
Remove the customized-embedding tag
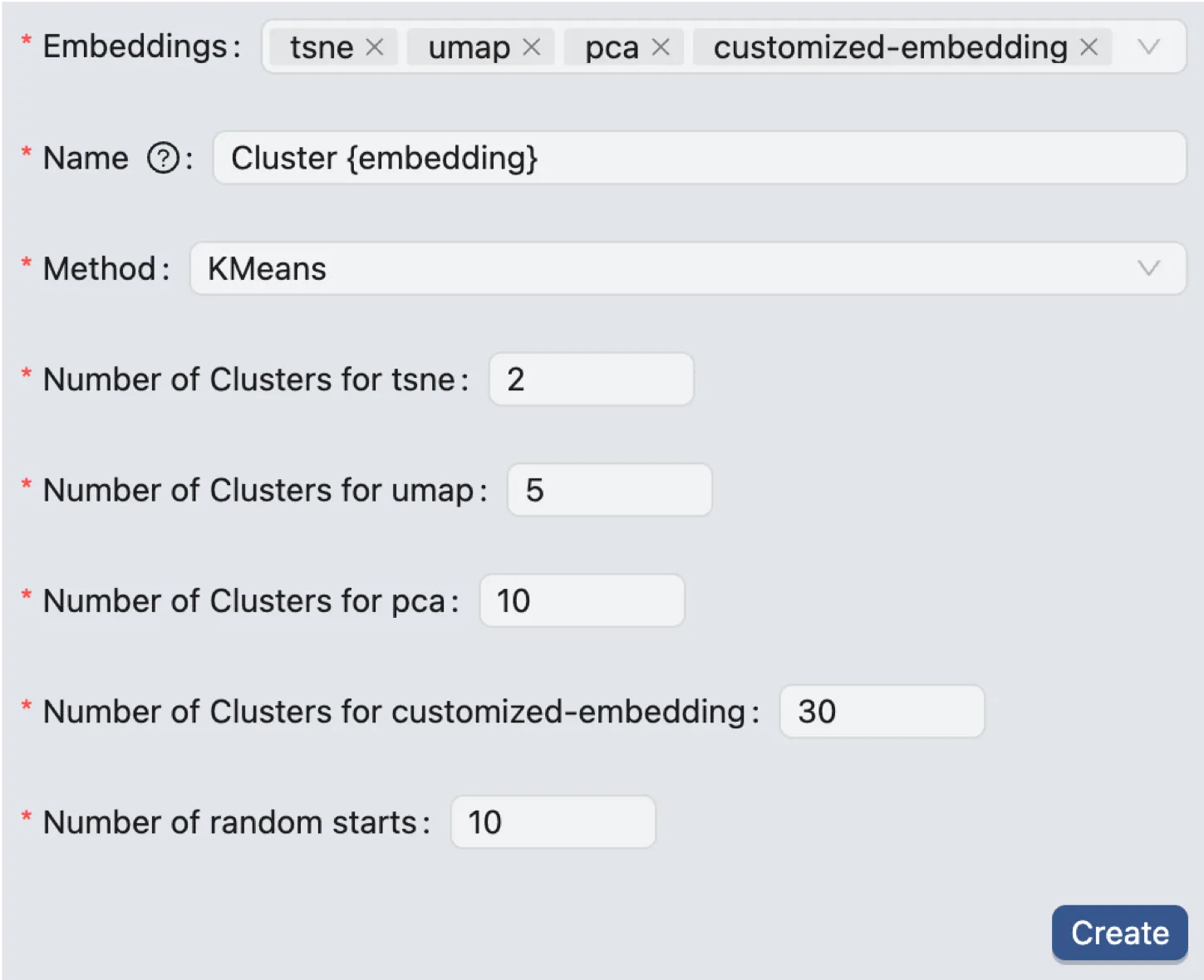pos(1089,47)
